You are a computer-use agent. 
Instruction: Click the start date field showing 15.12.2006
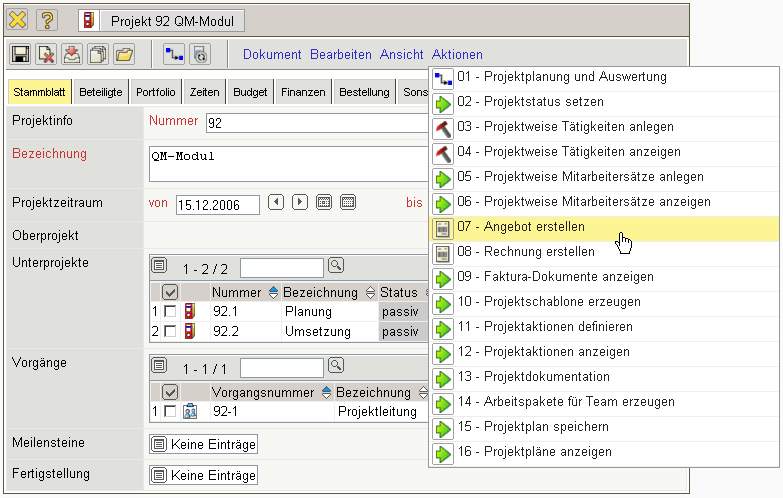[217, 204]
